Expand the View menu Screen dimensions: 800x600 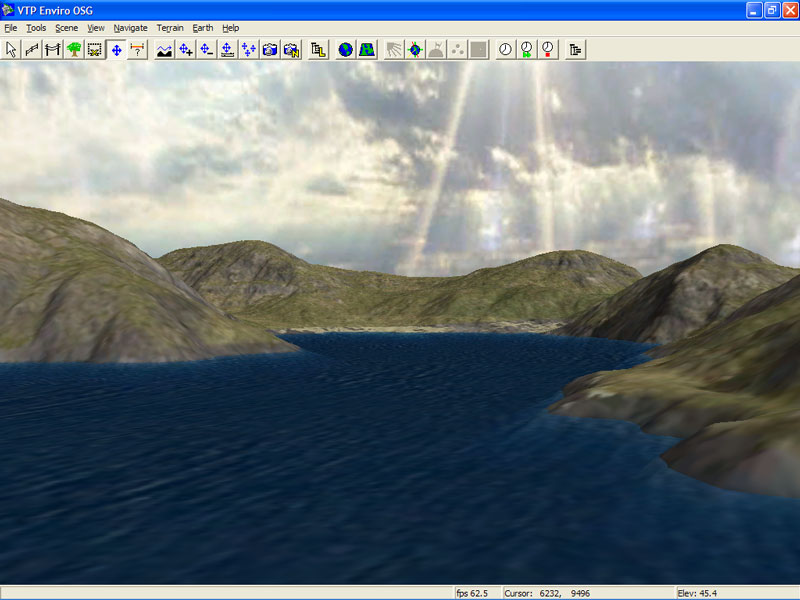click(96, 28)
